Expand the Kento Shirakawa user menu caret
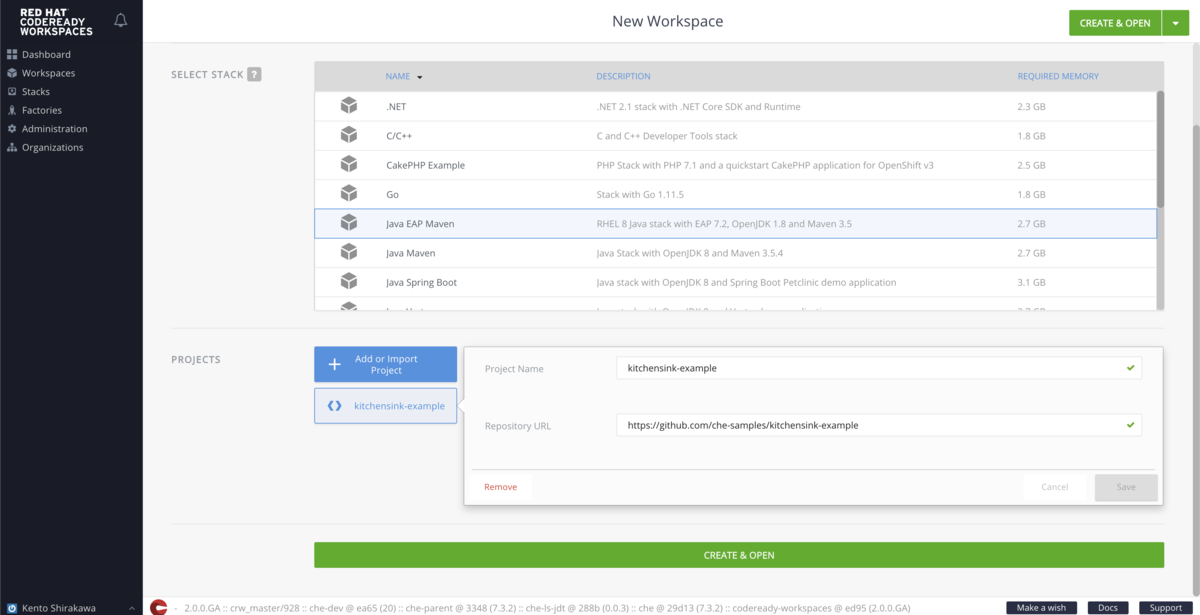Screen dimensions: 1200x615 click(x=132, y=608)
